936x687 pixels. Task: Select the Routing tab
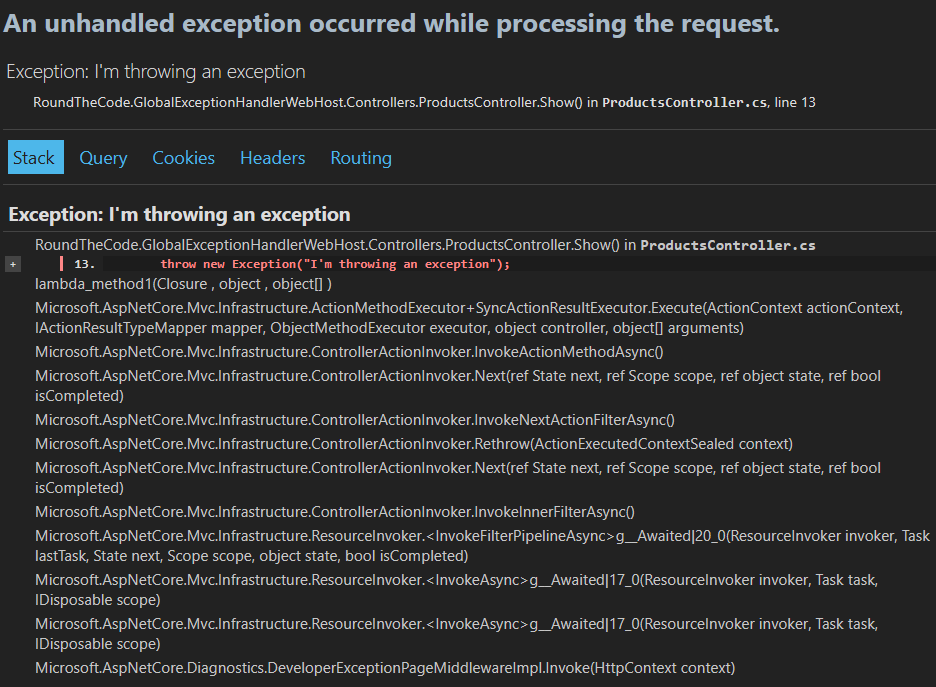coord(360,157)
